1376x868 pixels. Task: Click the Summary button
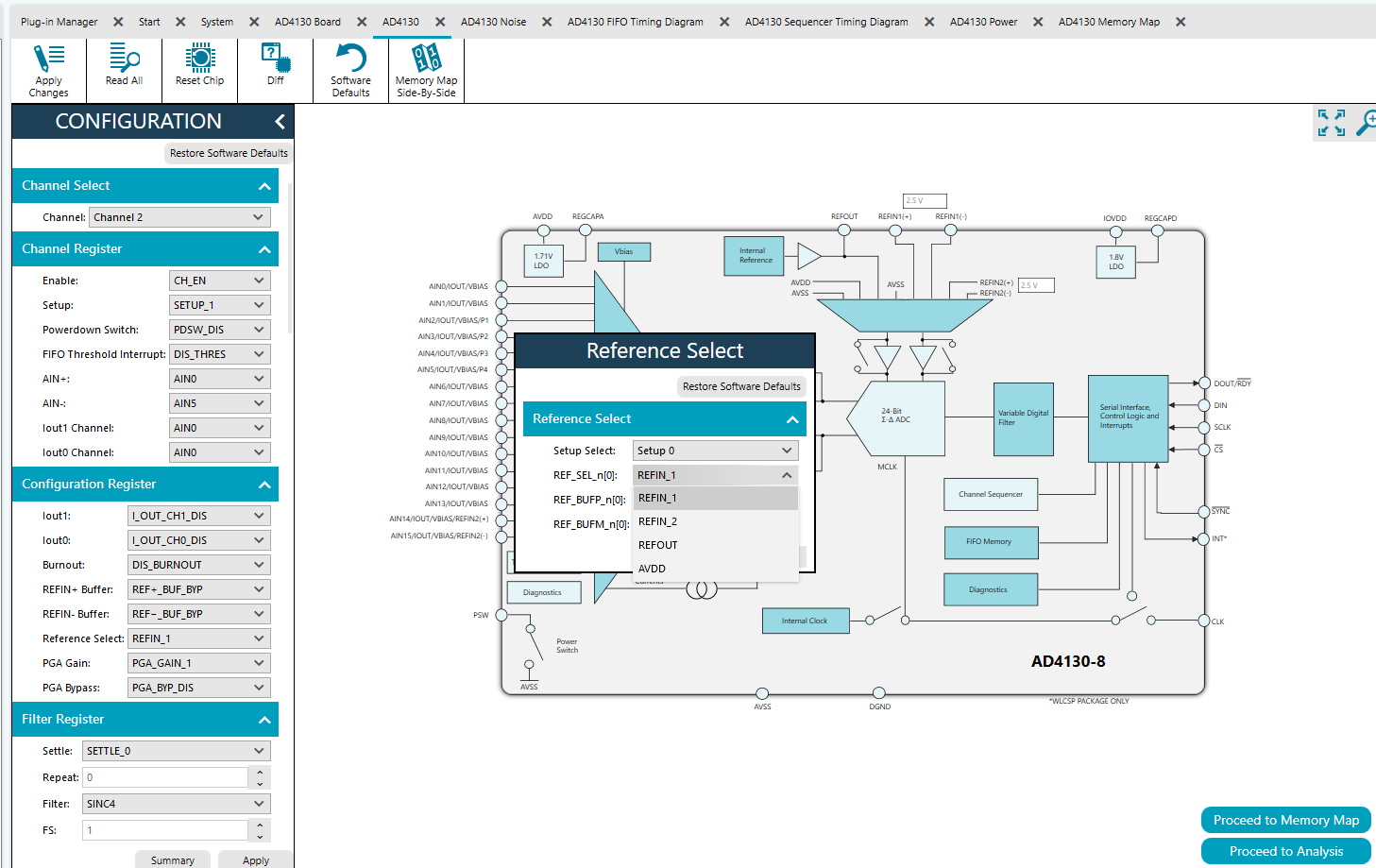173,860
